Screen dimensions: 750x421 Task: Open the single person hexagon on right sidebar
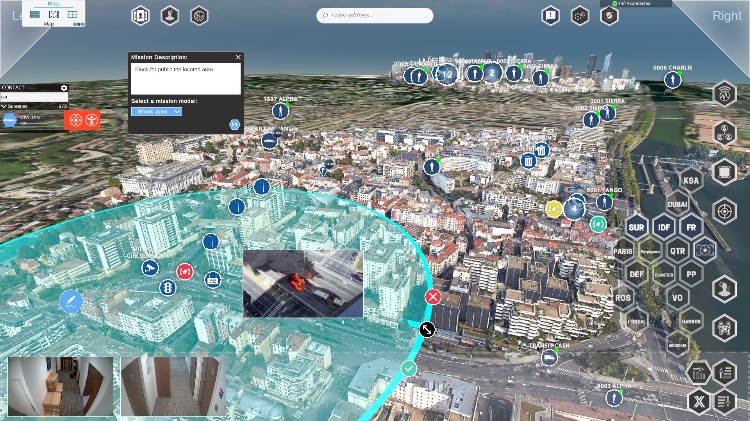(725, 289)
